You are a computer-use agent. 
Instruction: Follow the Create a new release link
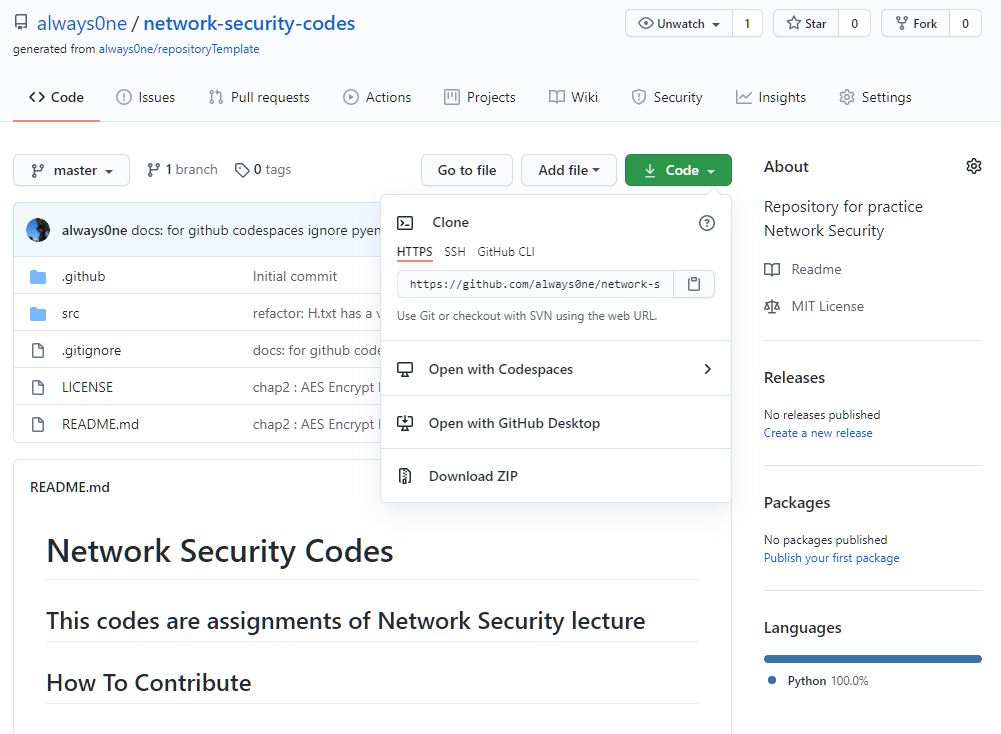(x=818, y=433)
